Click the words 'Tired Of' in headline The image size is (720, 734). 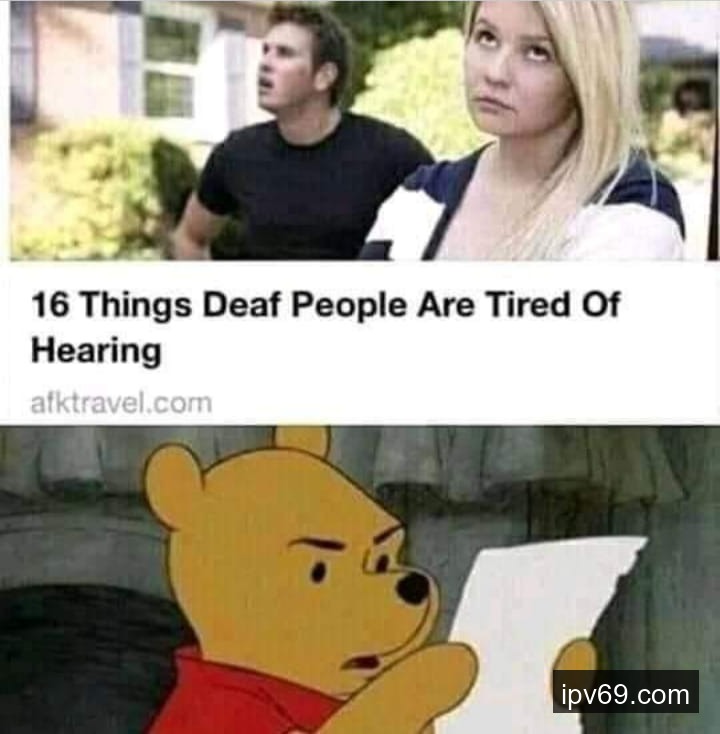click(x=553, y=305)
